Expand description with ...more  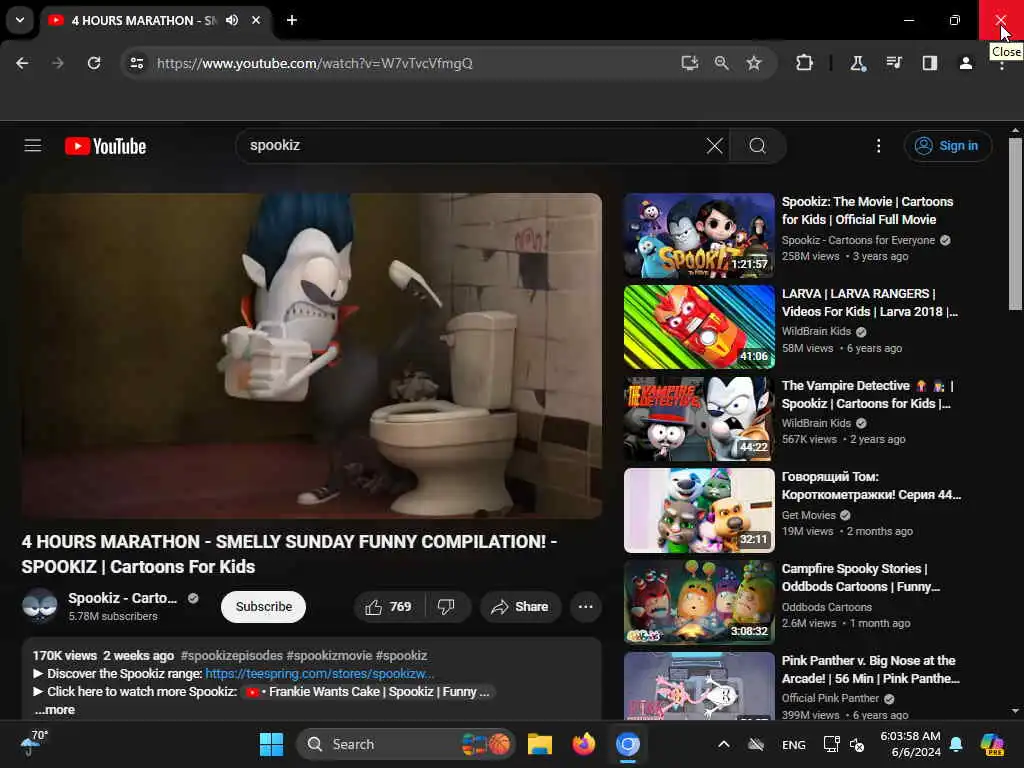pyautogui.click(x=55, y=710)
